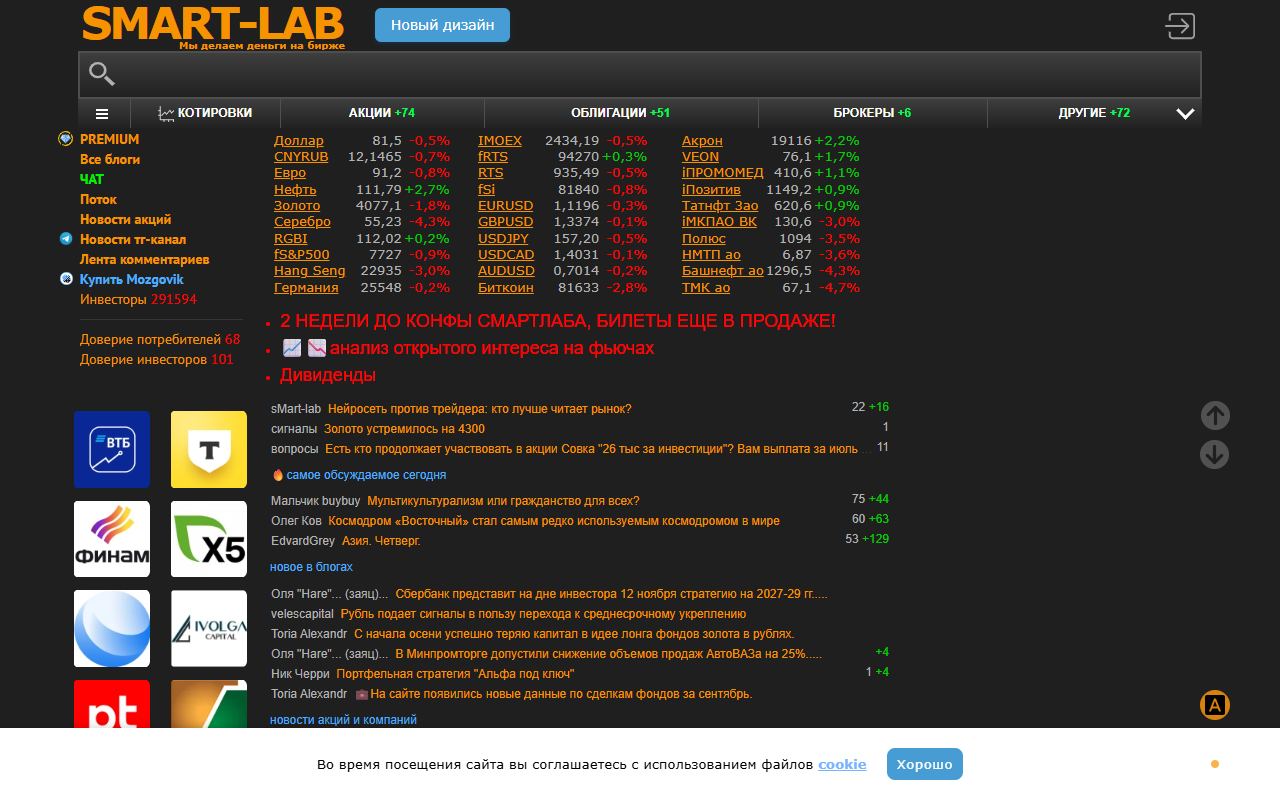Image resolution: width=1280 pixels, height=800 pixels.
Task: Open the Облигации +51 menu
Action: tap(621, 113)
